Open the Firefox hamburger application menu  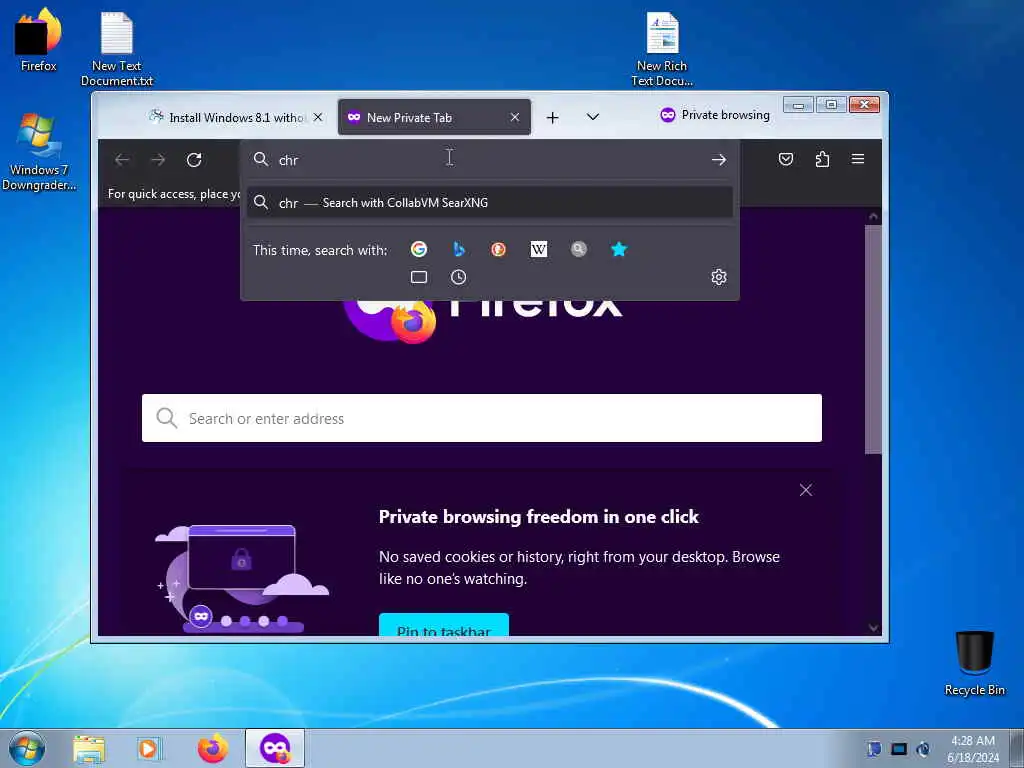coord(858,159)
